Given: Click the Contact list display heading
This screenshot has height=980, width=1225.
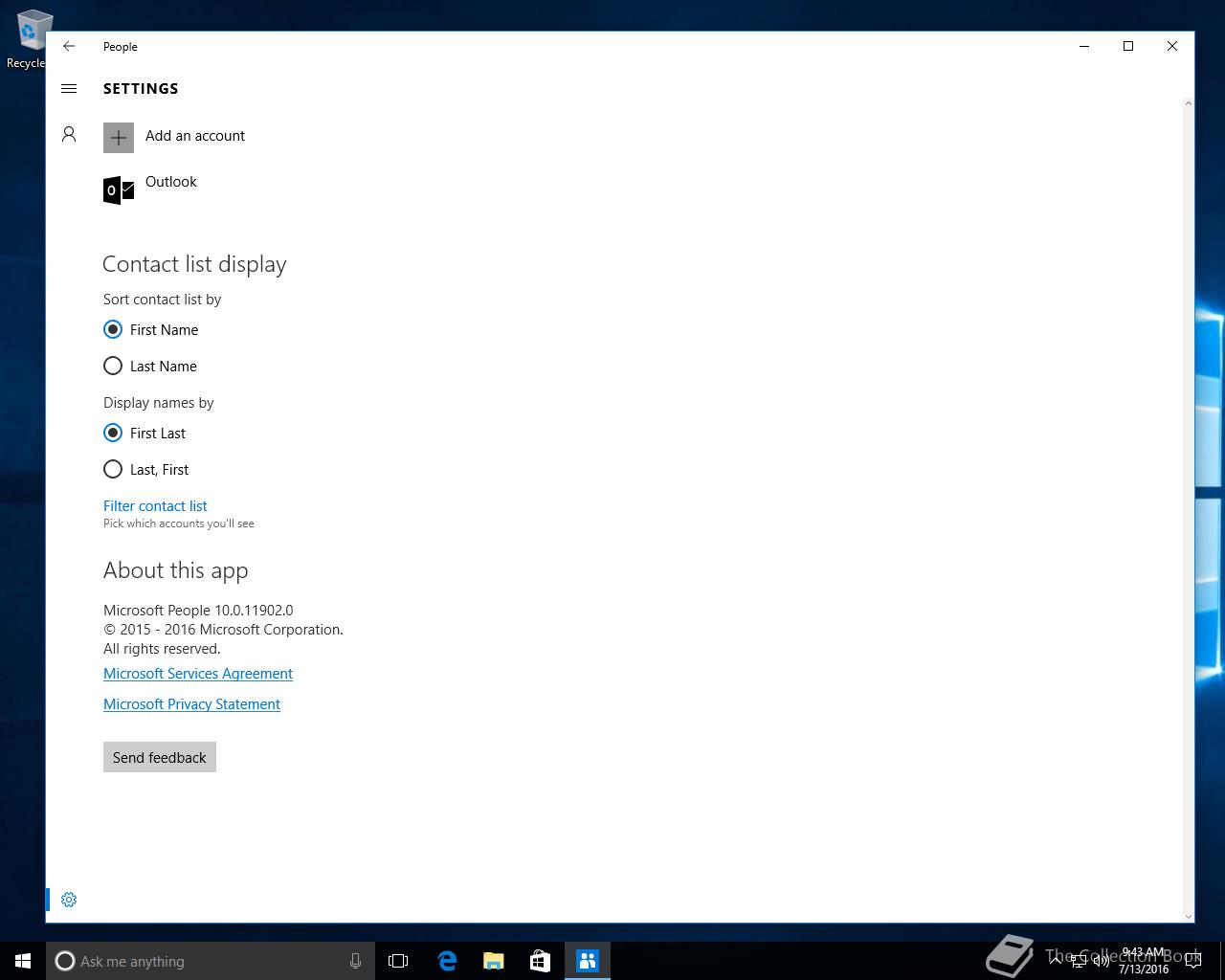Looking at the screenshot, I should [x=194, y=264].
